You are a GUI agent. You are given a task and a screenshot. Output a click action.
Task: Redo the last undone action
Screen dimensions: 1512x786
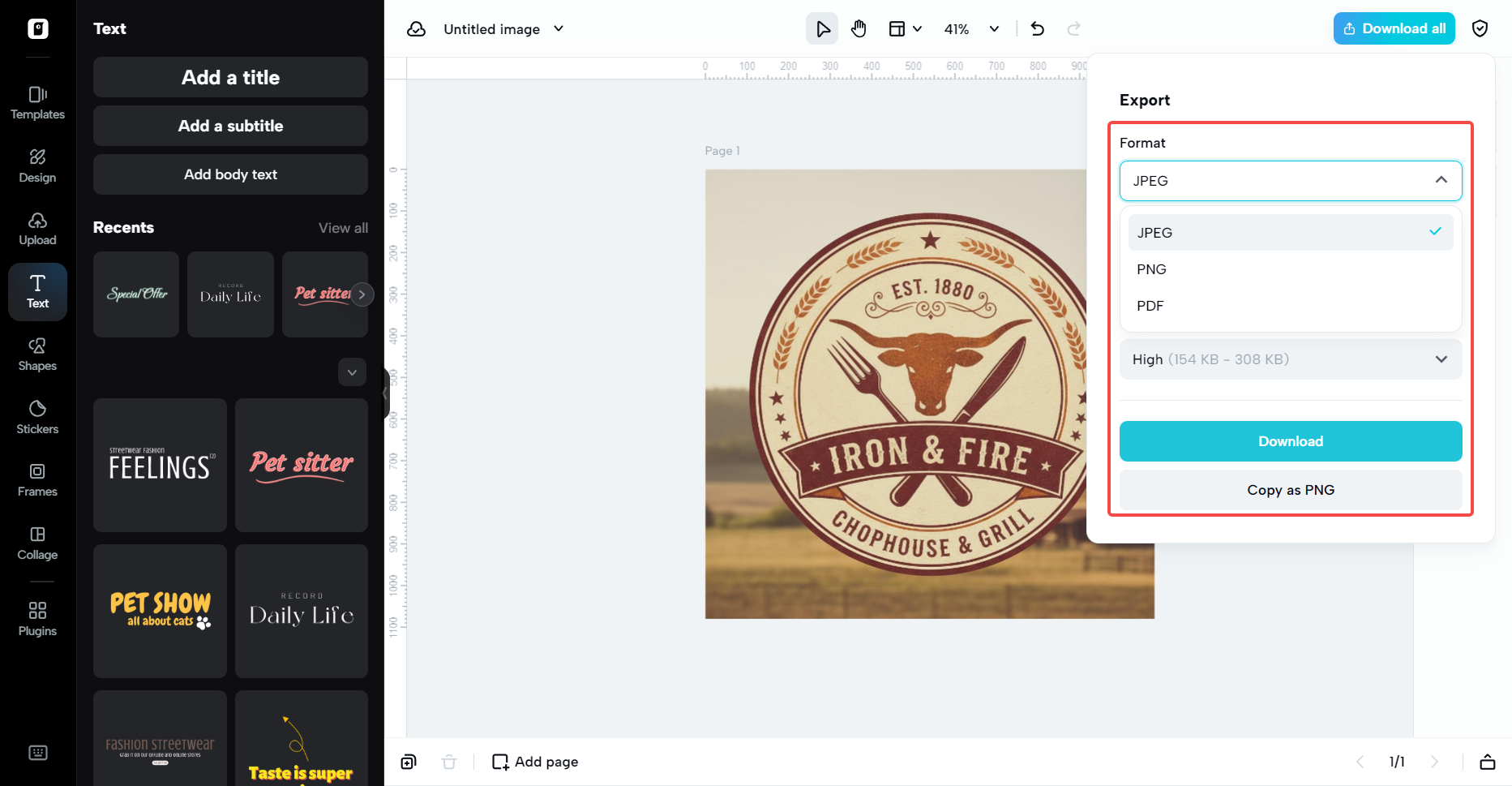coord(1074,29)
